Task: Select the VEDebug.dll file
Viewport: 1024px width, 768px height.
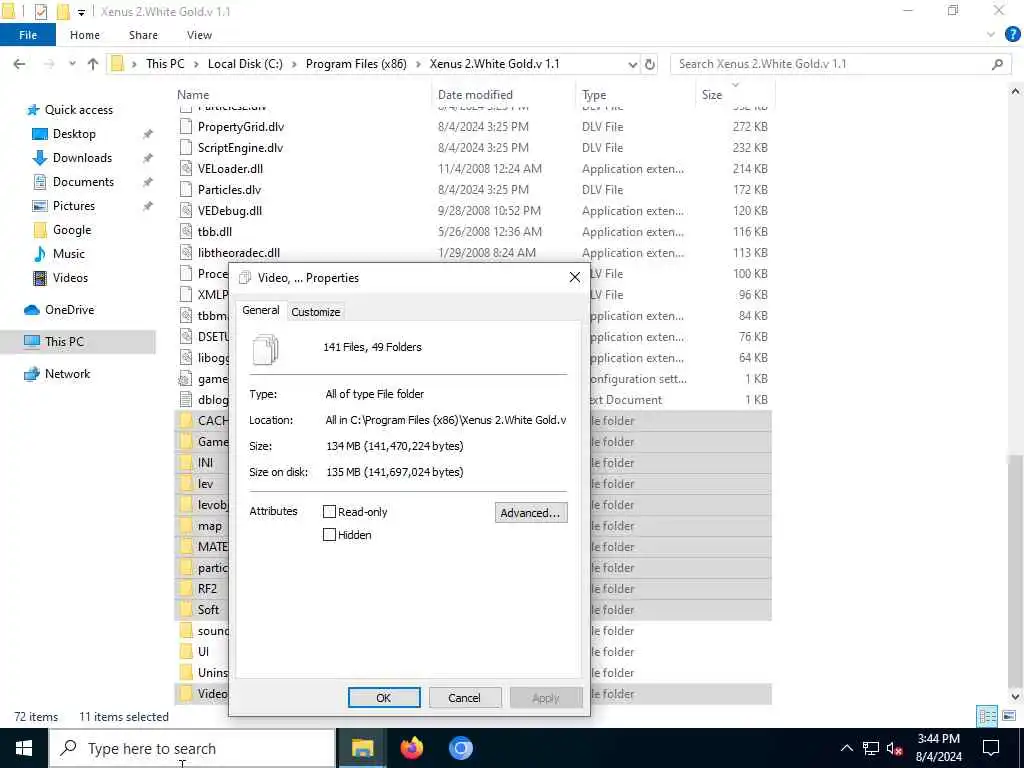Action: pos(229,211)
